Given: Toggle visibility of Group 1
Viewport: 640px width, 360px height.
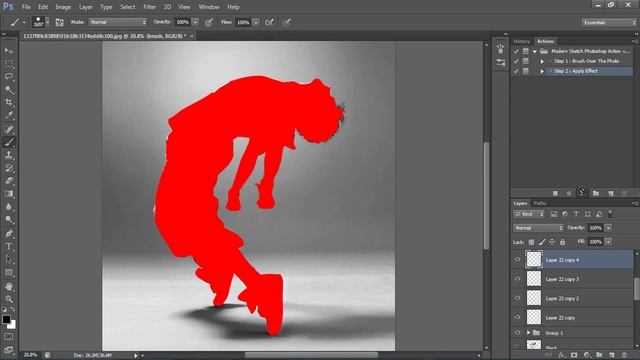Looking at the screenshot, I should click(x=518, y=333).
